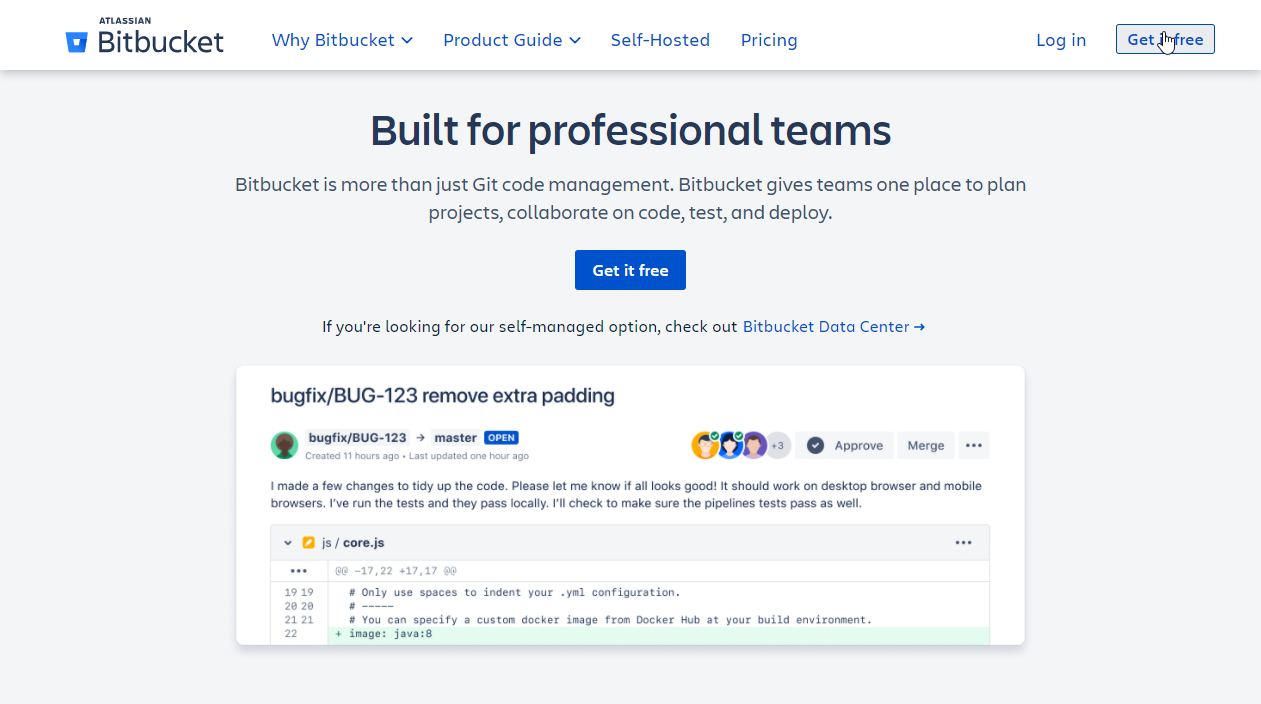The height and width of the screenshot is (704, 1261).
Task: Click the +3 additional reviewers badge
Action: 778,445
